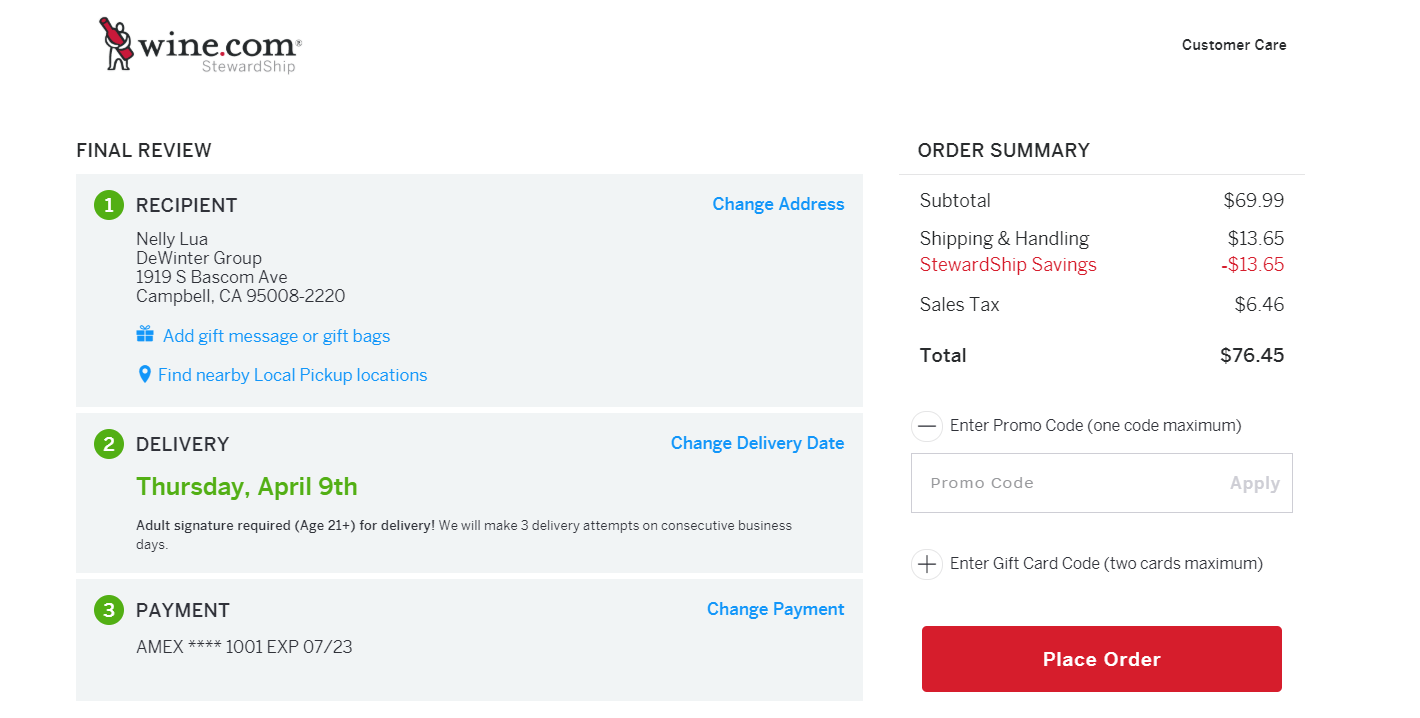1420x718 pixels.
Task: Click the green step 1 Recipient badge
Action: tap(109, 205)
